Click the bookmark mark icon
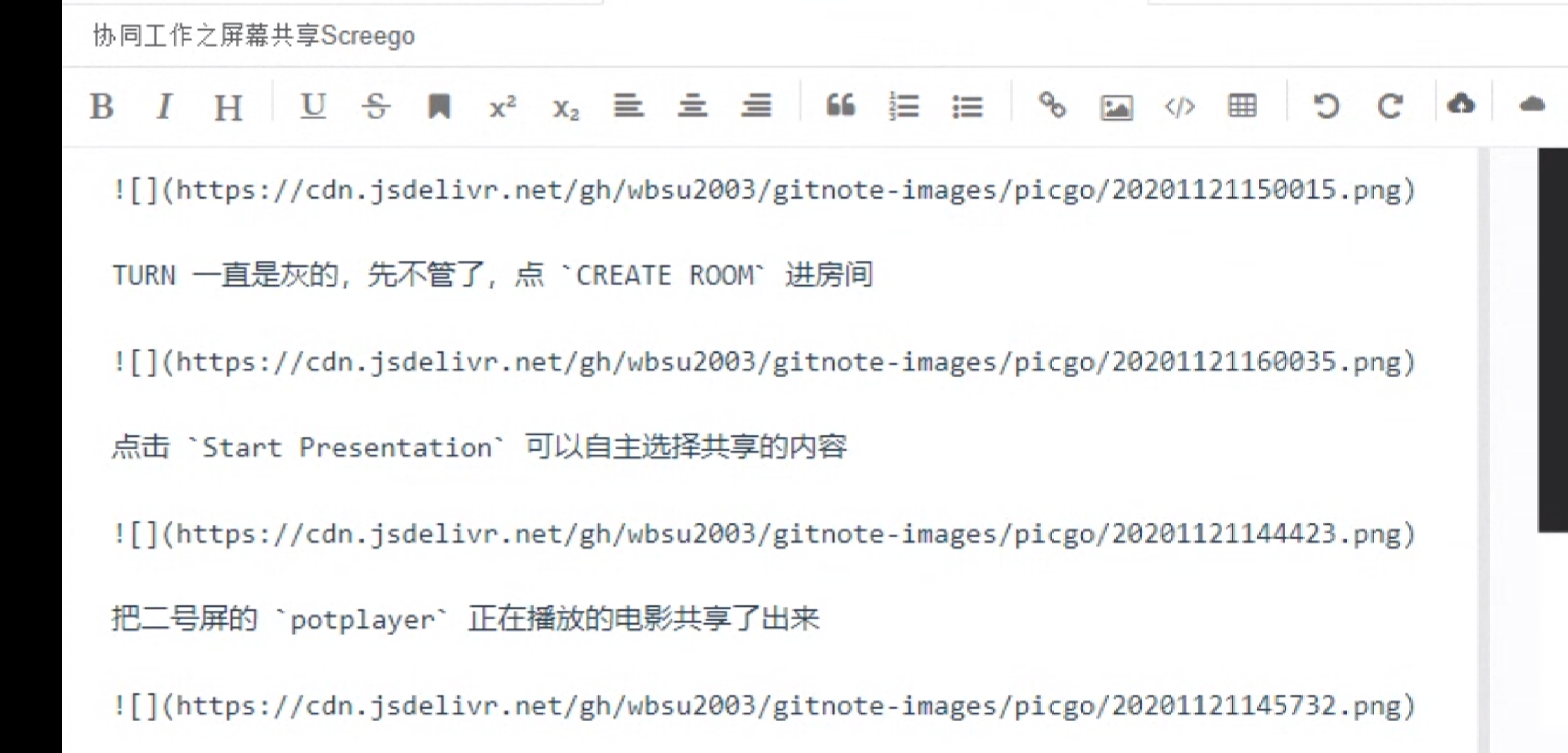This screenshot has height=753, width=1568. point(439,107)
